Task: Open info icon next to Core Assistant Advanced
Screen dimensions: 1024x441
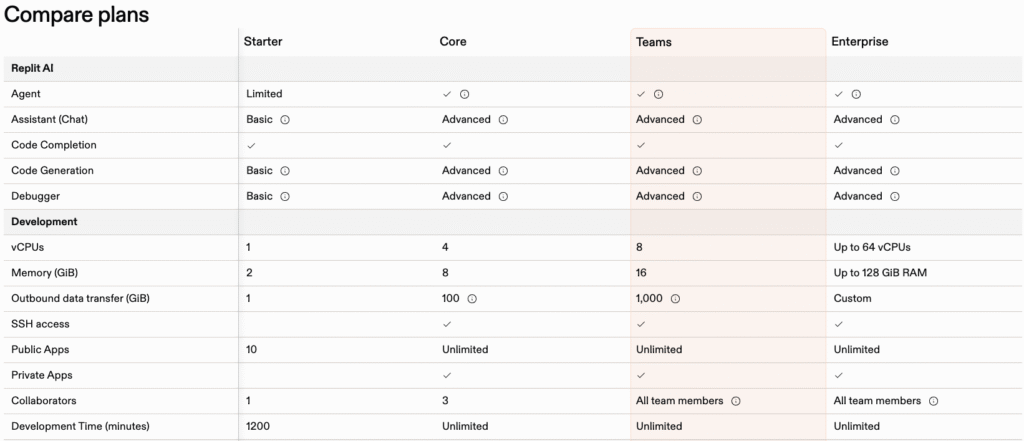Action: click(x=503, y=120)
